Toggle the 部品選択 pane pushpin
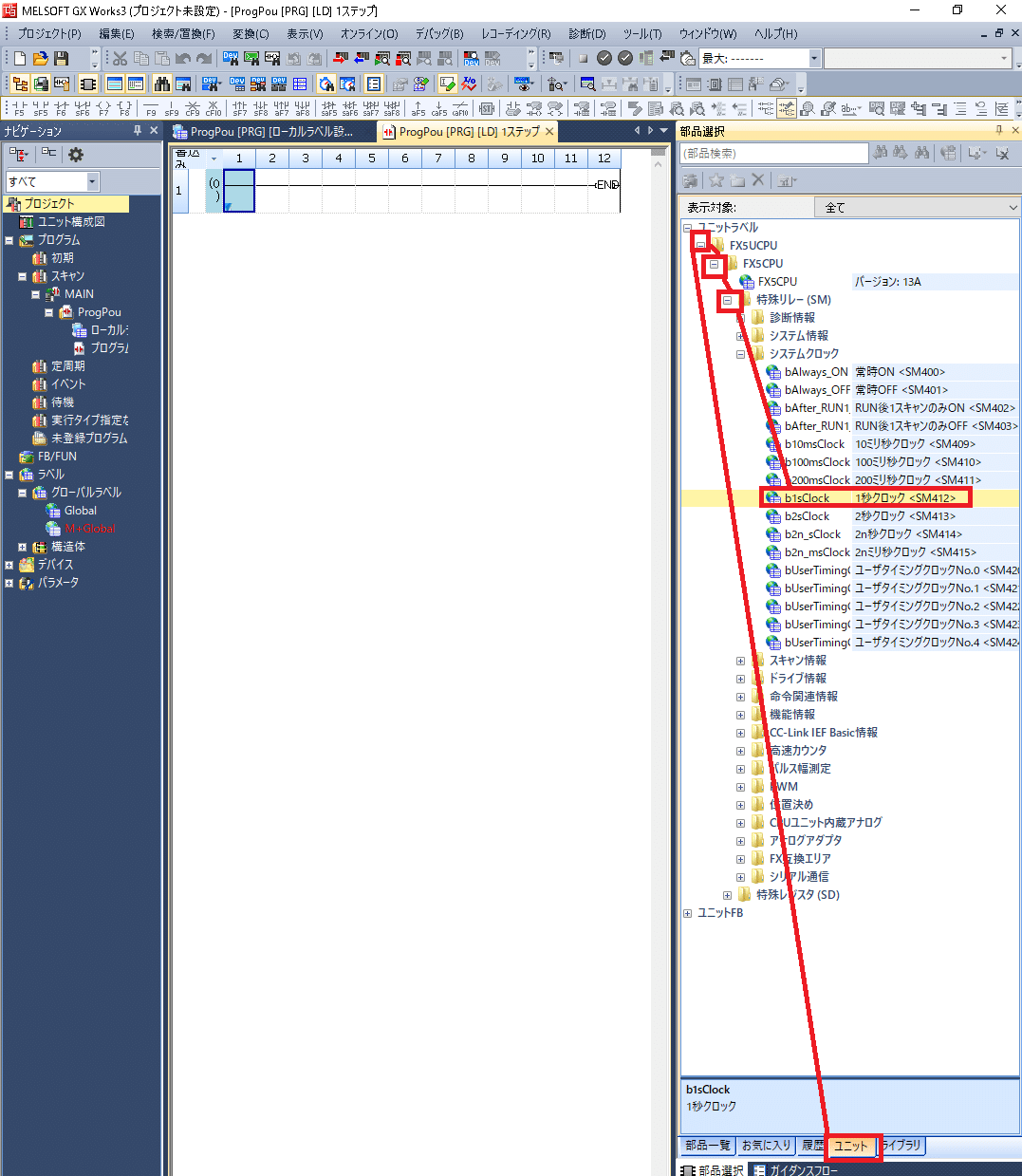The height and width of the screenshot is (1176, 1022). tap(997, 130)
